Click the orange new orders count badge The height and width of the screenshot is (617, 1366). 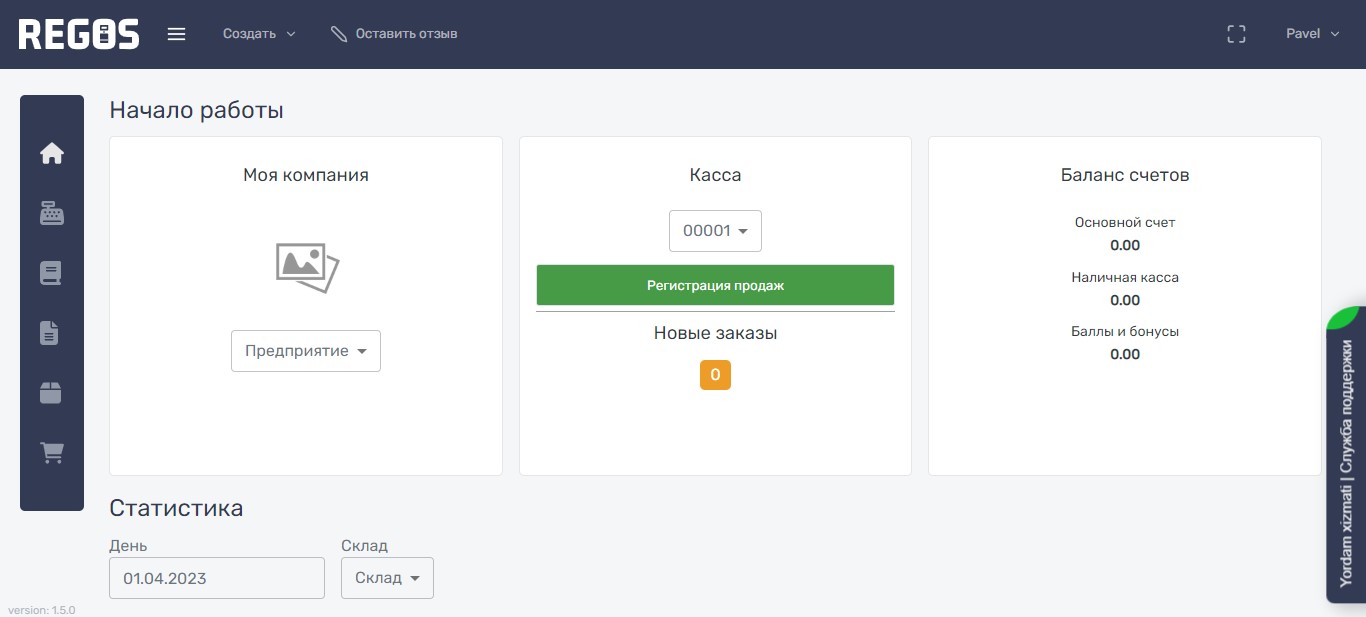715,376
